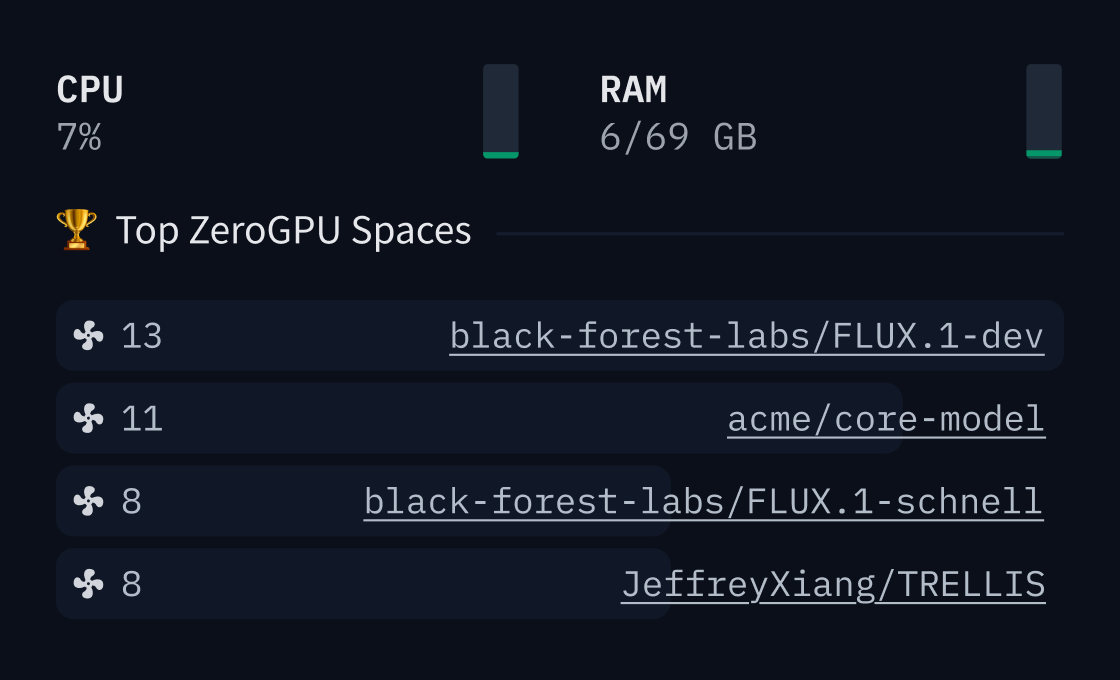This screenshot has width=1120, height=680.
Task: Open the black-forest-labs/FLUX.1-schnell space link
Action: pyautogui.click(x=703, y=501)
